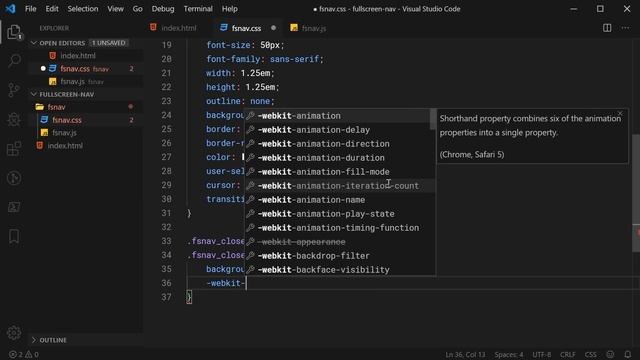
Task: Choose the -webkit-animation-direction suggestion
Action: click(340, 144)
